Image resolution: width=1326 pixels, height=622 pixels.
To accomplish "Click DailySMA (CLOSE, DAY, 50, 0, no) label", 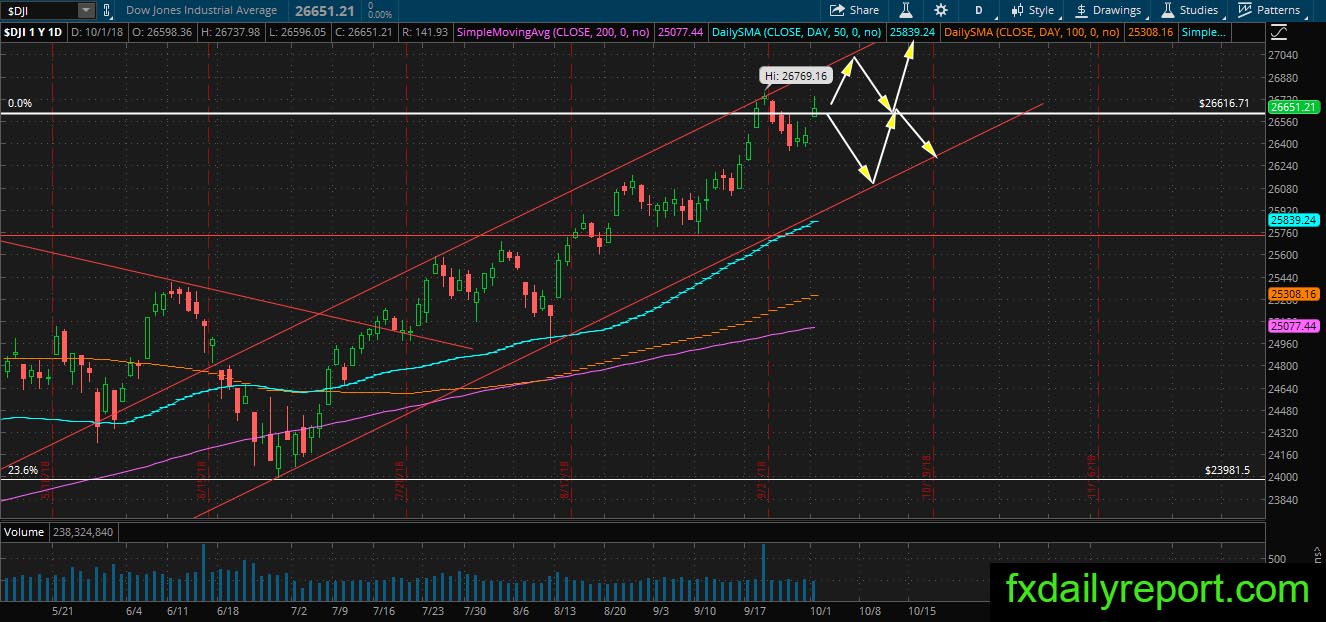I will click(797, 33).
